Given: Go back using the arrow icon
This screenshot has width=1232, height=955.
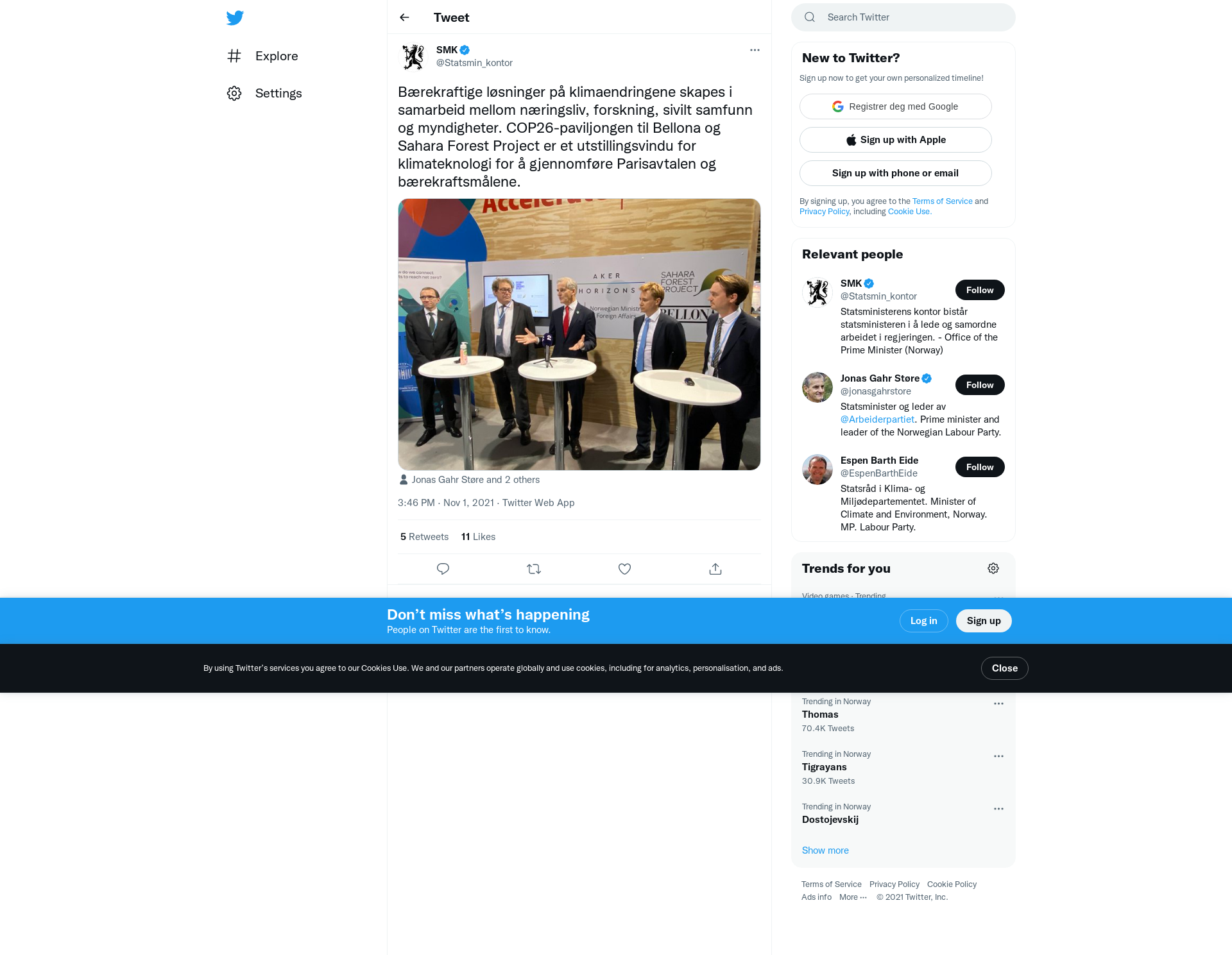Looking at the screenshot, I should 404,17.
